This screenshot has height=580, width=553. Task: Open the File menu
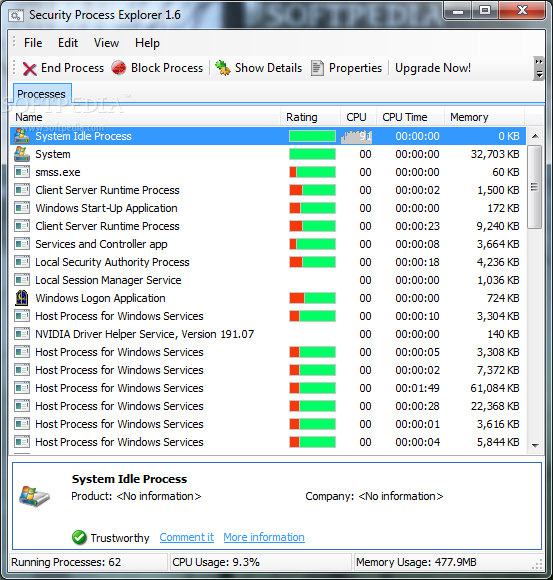click(33, 43)
